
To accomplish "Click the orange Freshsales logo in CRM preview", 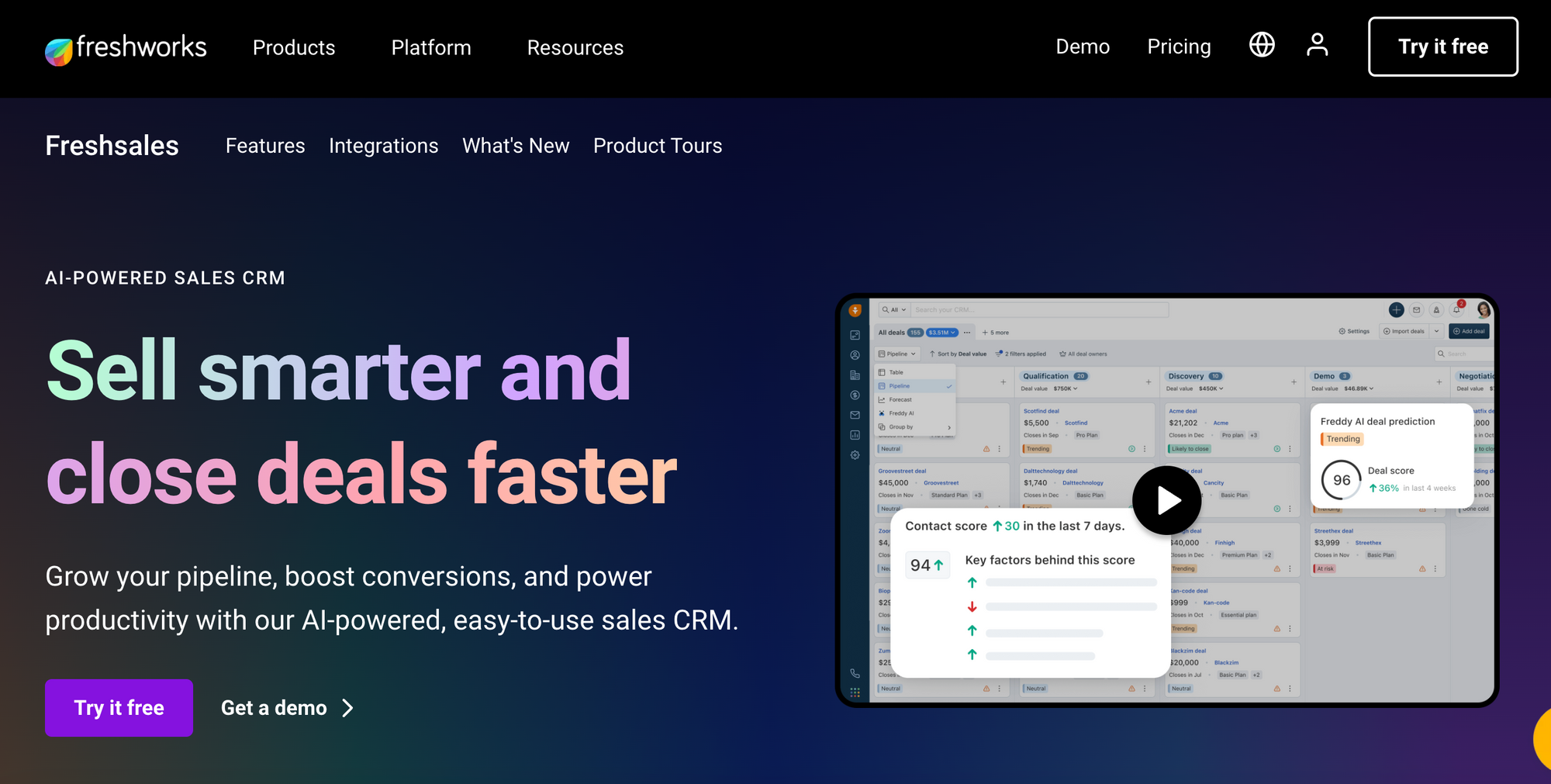I will click(855, 310).
